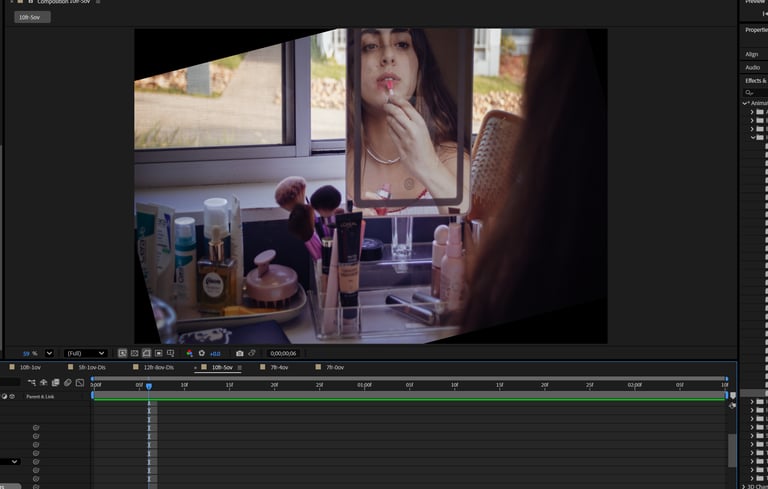Open the (Full) resolution dropdown
Viewport: 768px width, 489px height.
[86, 353]
